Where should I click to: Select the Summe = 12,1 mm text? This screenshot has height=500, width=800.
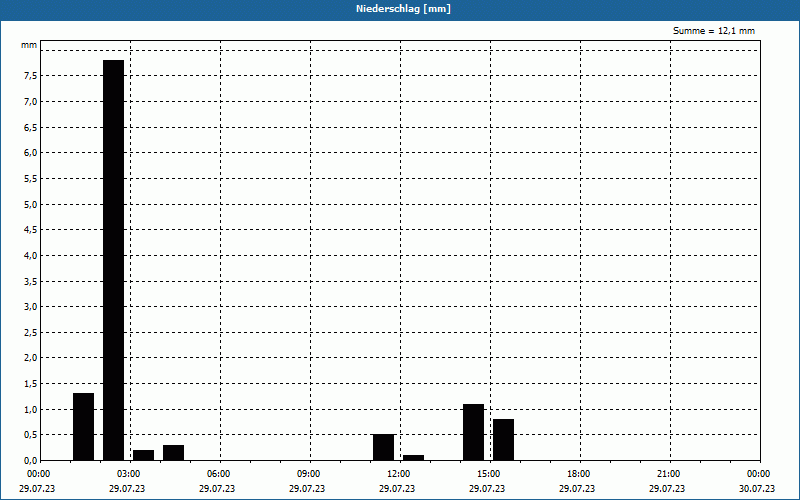tap(714, 31)
